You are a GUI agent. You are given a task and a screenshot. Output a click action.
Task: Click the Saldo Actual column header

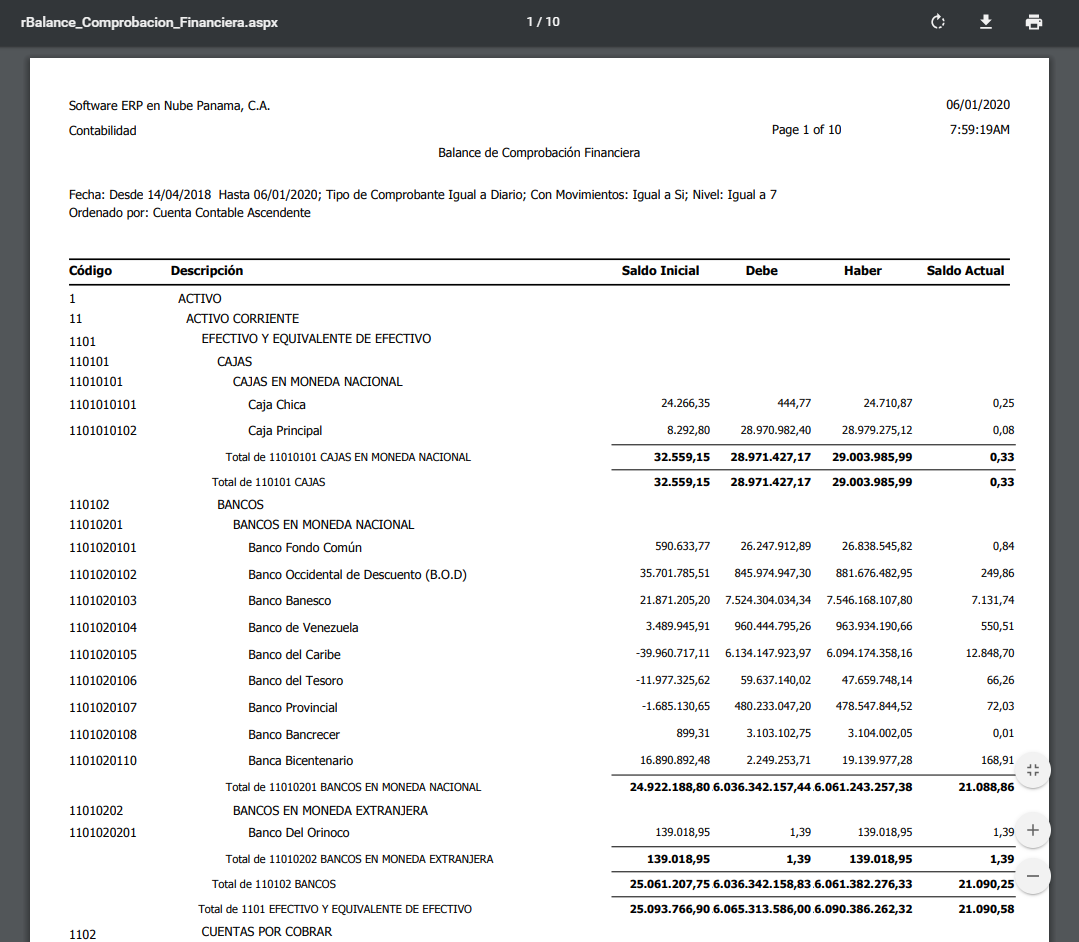coord(965,271)
